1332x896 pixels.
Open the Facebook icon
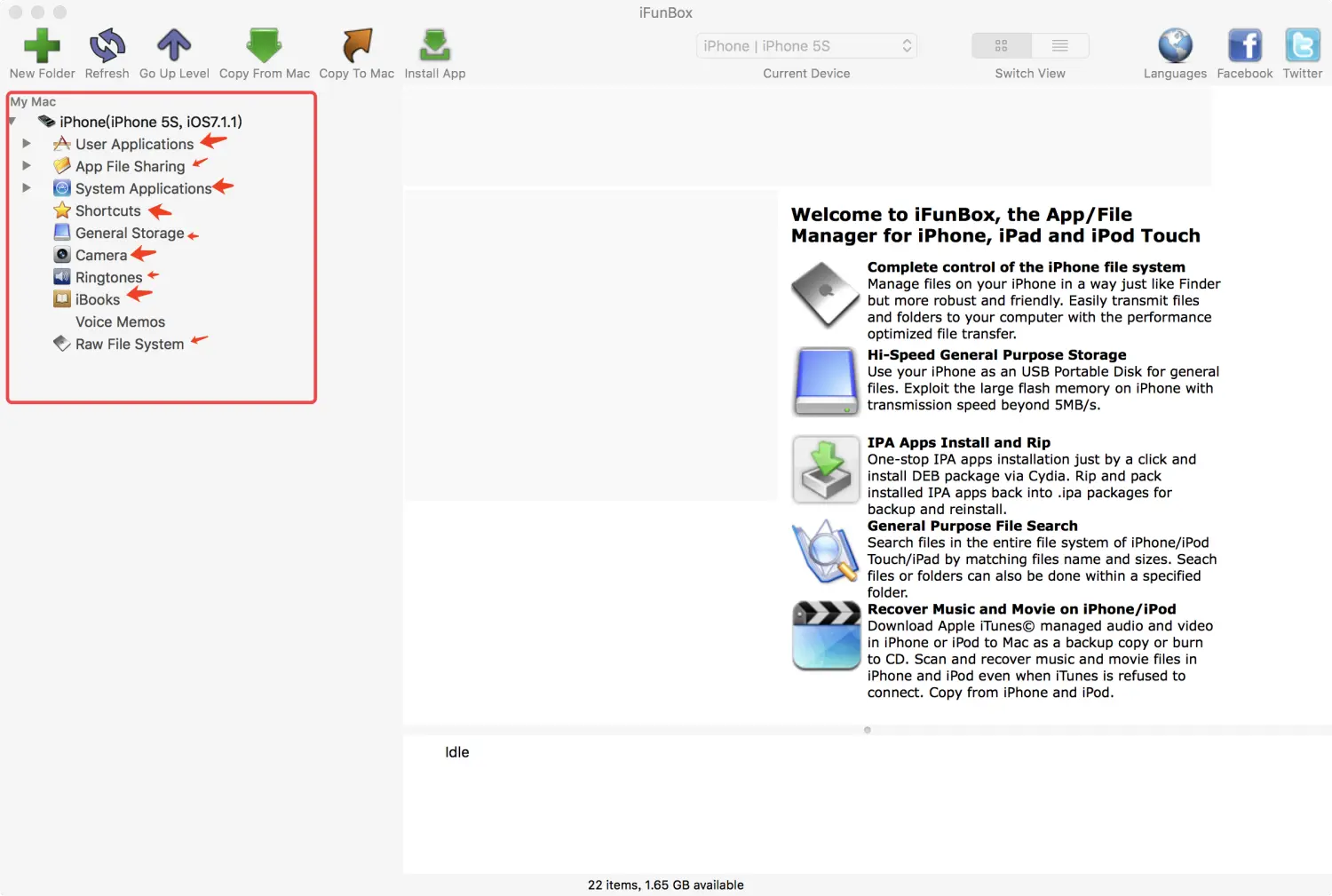point(1245,45)
